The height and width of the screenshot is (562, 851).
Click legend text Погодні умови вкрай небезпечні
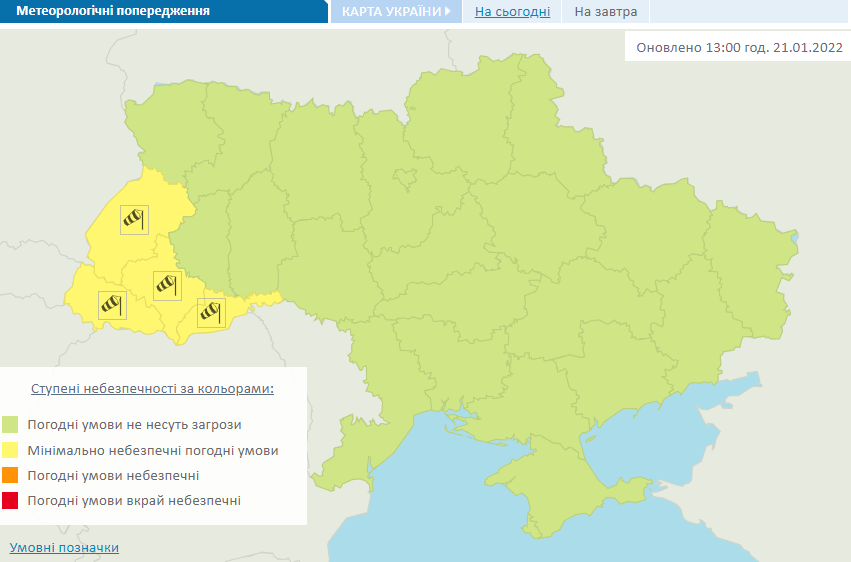point(134,501)
